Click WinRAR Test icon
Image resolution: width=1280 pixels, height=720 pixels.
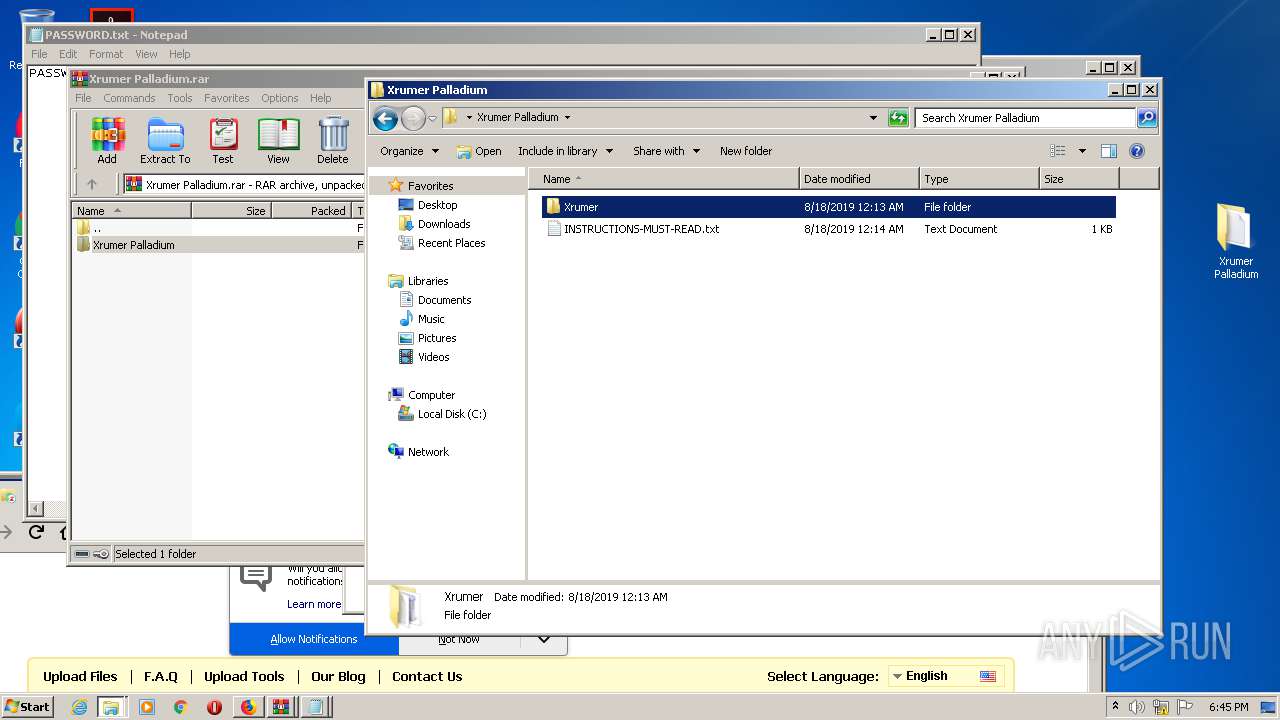(x=223, y=141)
